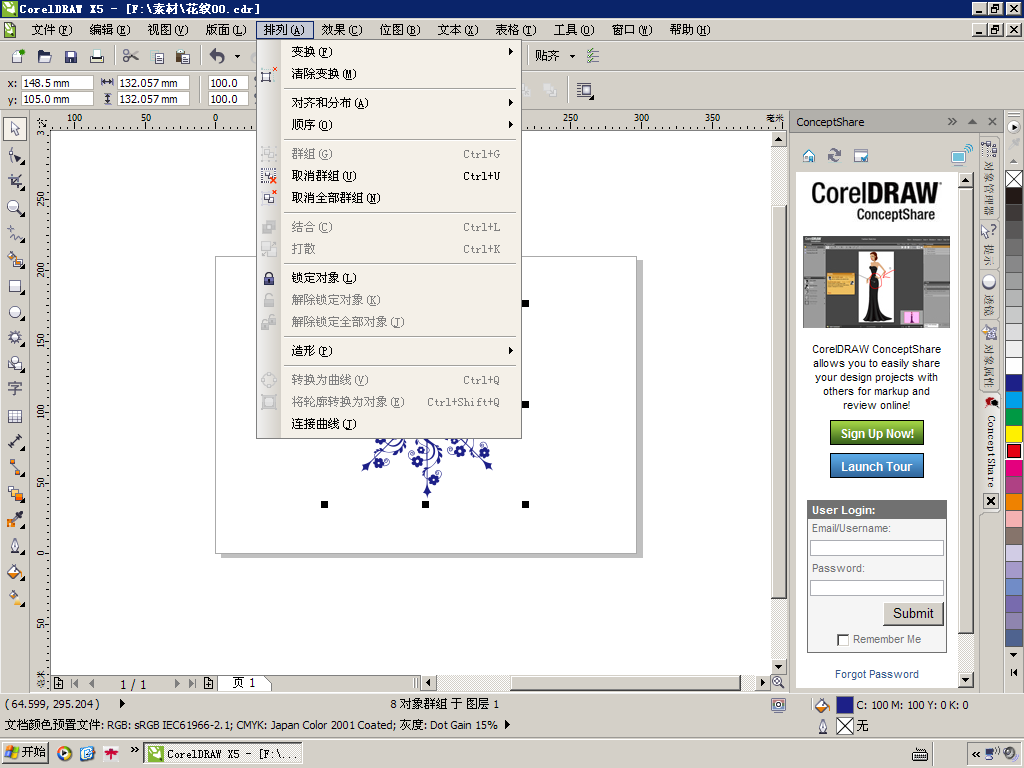Select the Dimension tool
Image resolution: width=1024 pixels, height=768 pixels.
point(15,442)
